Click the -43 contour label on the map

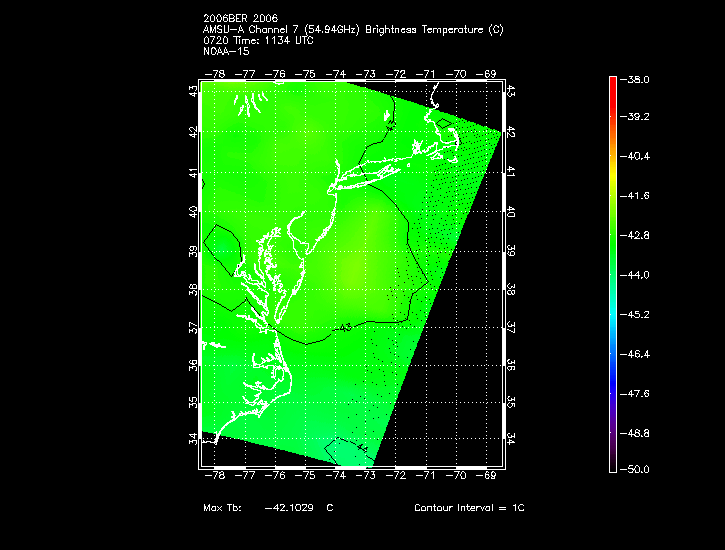pyautogui.click(x=343, y=328)
